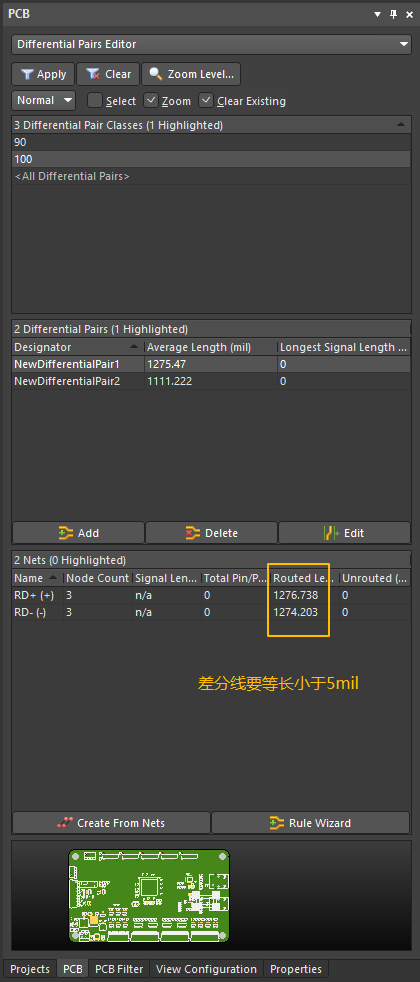Click the Edit differential pair icon

(332, 533)
